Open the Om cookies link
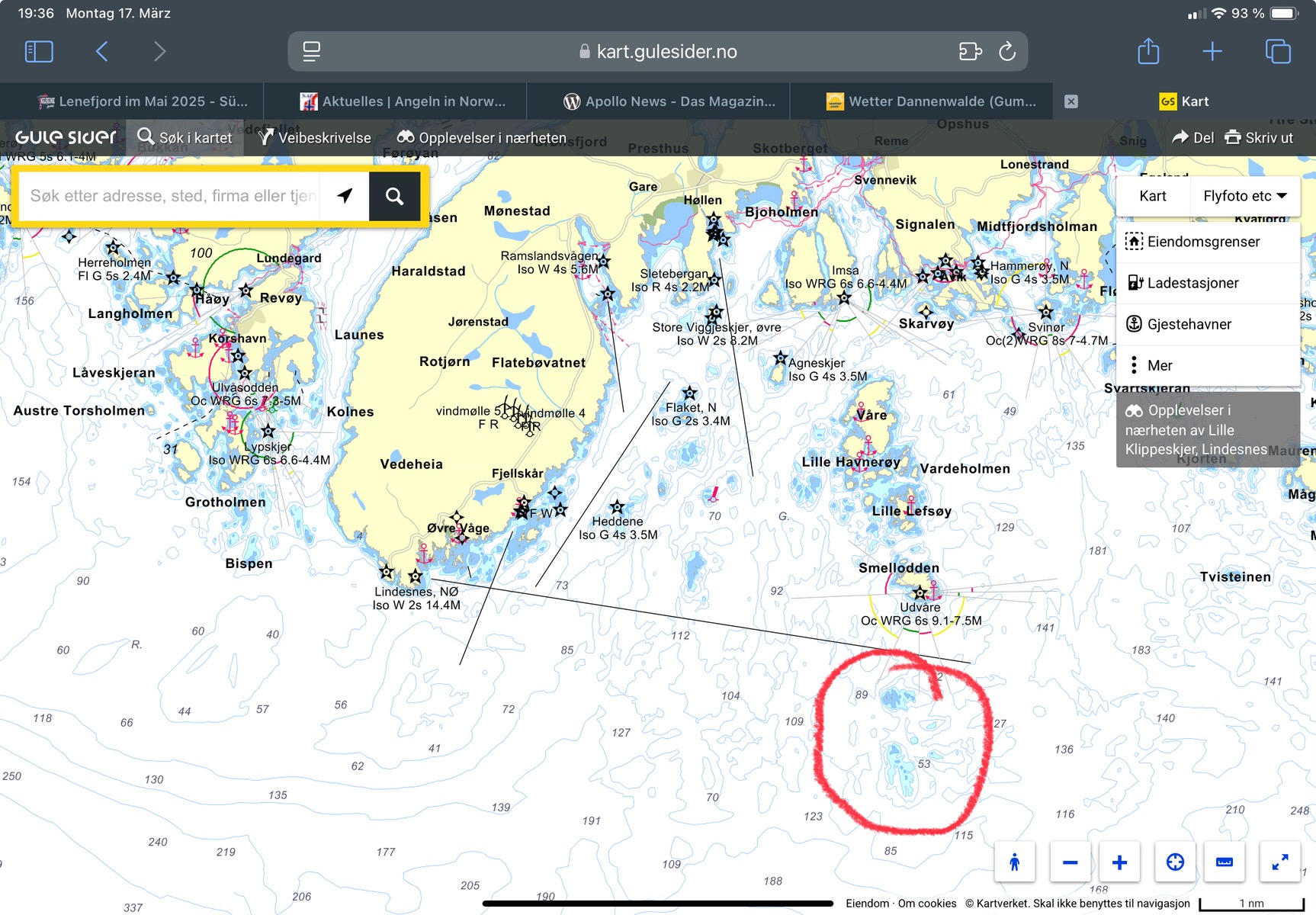 tap(926, 904)
